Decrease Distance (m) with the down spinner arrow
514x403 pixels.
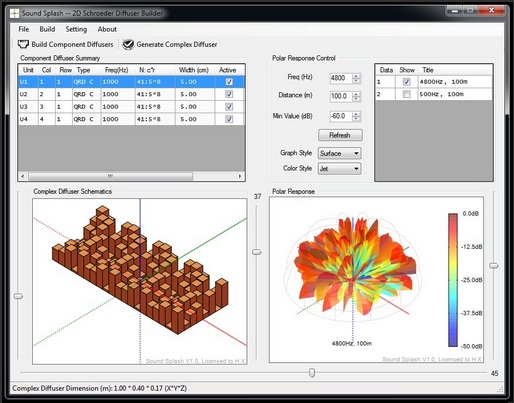(x=356, y=99)
